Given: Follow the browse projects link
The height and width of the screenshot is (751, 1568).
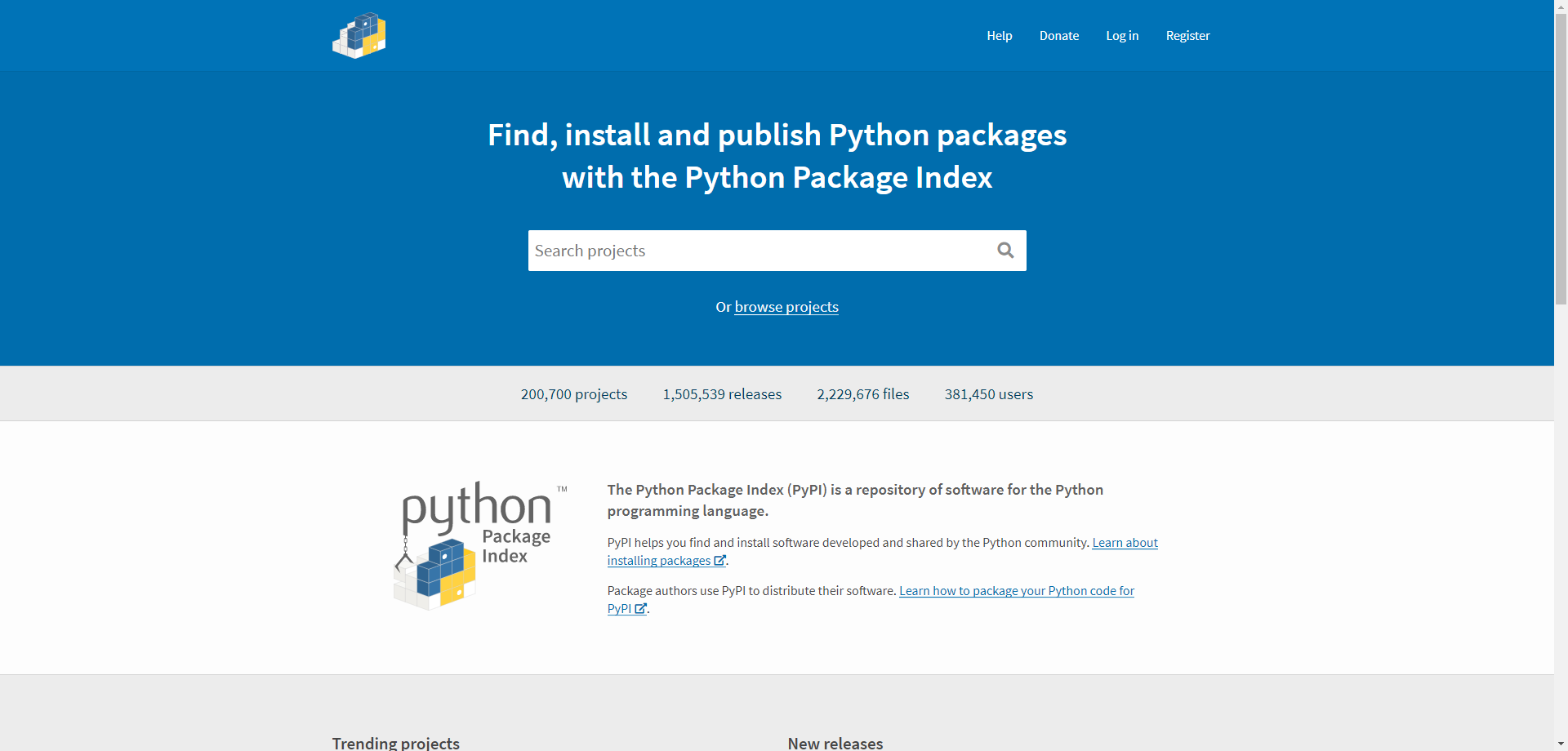Looking at the screenshot, I should pos(786,307).
